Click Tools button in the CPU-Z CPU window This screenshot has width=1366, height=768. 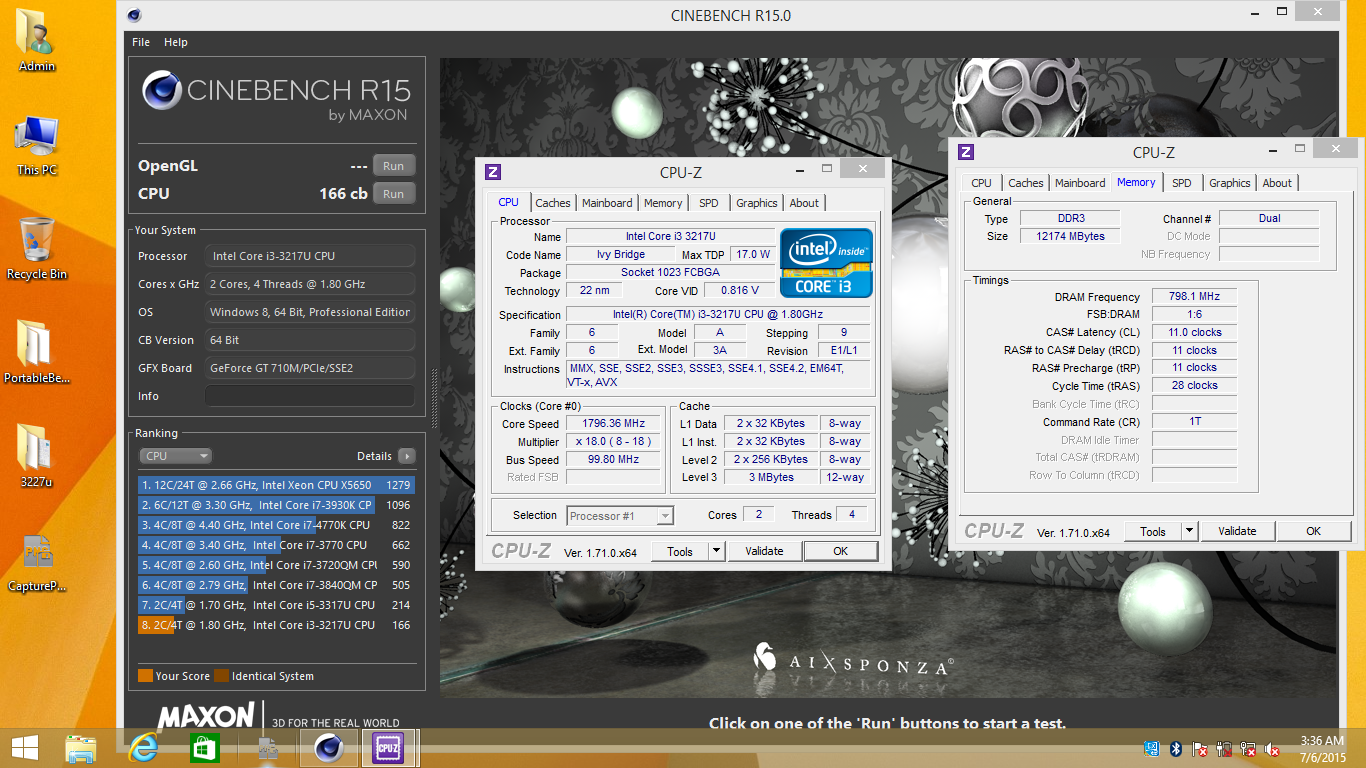pos(680,551)
